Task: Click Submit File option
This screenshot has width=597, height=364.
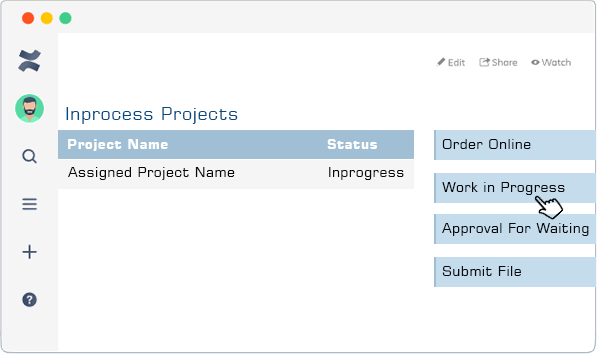Action: pyautogui.click(x=515, y=272)
